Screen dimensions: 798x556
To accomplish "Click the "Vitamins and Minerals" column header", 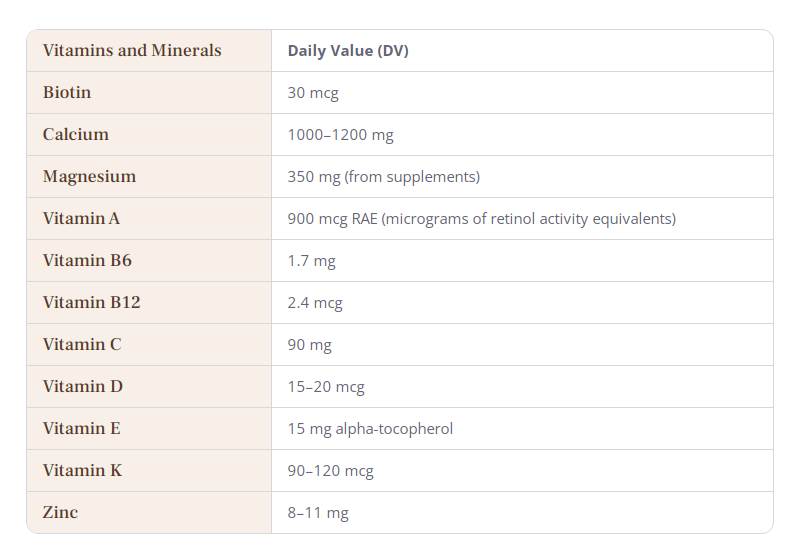I will (132, 50).
